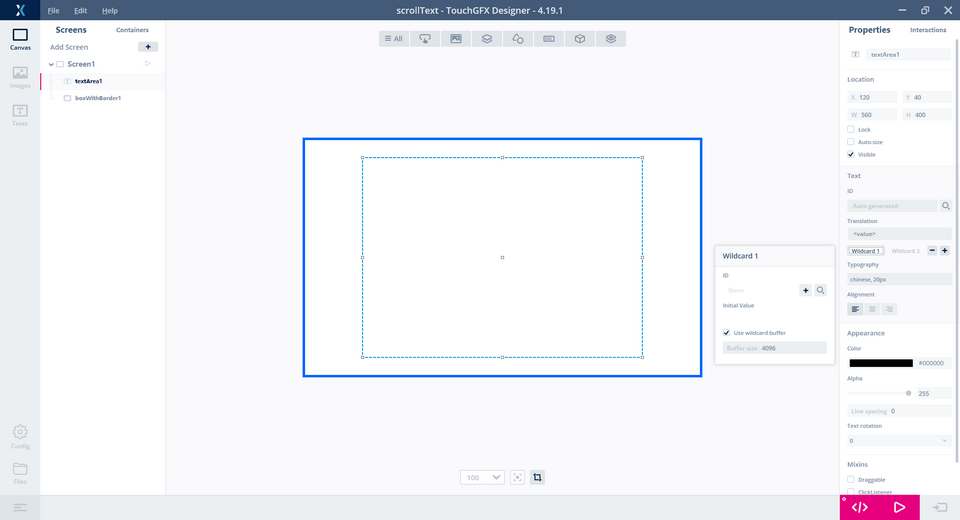Open the Help menu
This screenshot has width=960, height=520.
pos(110,10)
